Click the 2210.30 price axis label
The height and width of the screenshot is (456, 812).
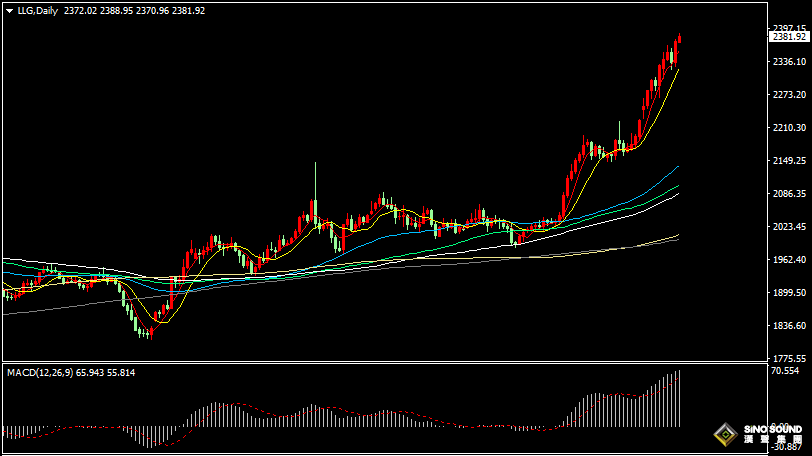point(788,128)
